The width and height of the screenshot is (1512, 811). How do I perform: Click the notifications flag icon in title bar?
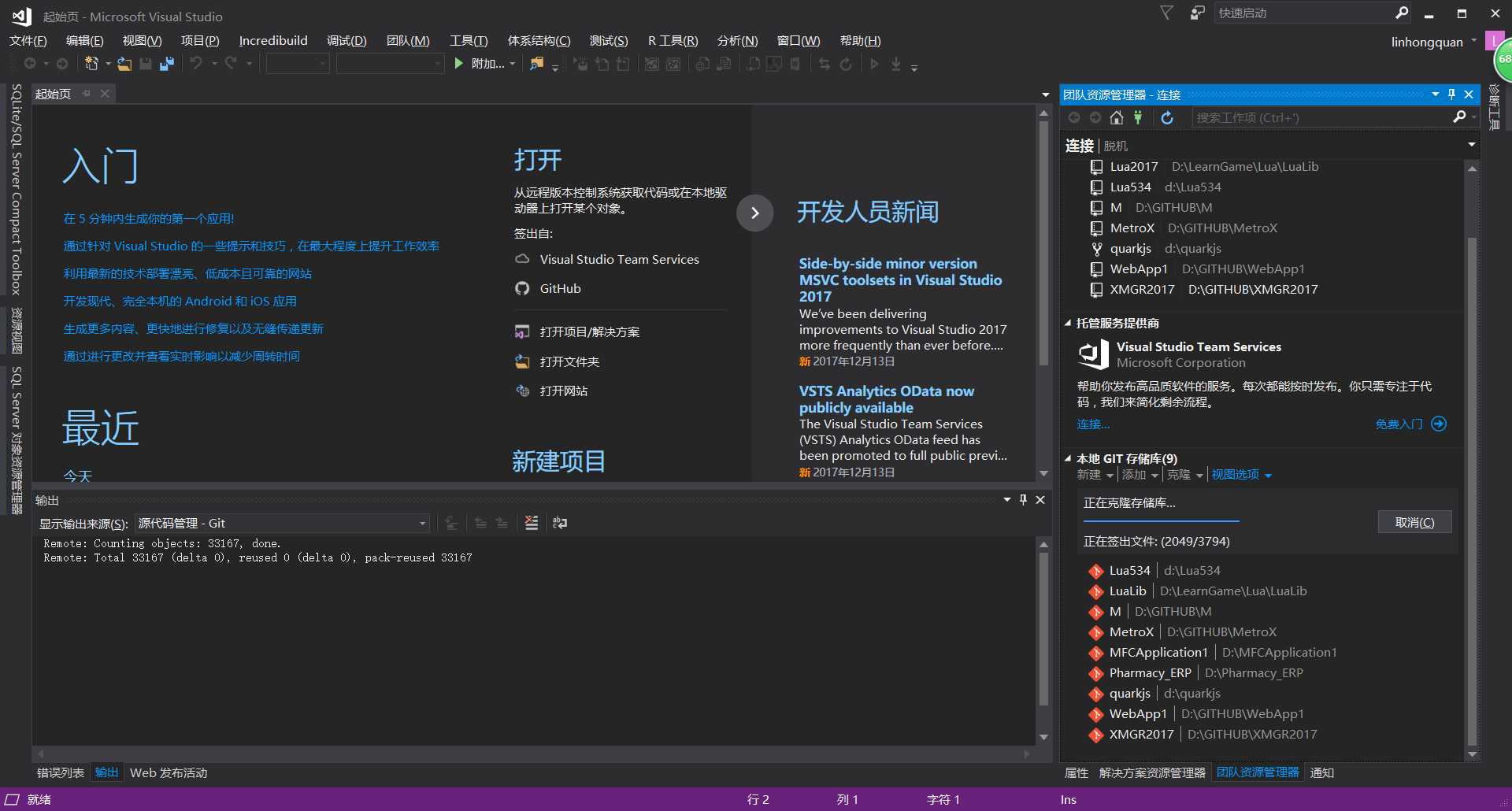(x=1166, y=13)
